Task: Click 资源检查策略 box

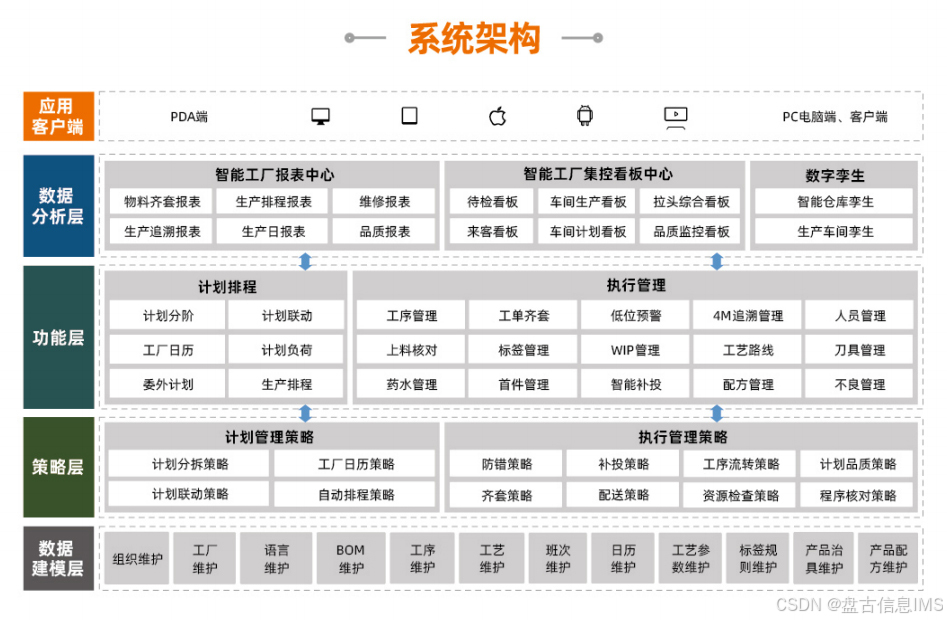Action: [740, 496]
